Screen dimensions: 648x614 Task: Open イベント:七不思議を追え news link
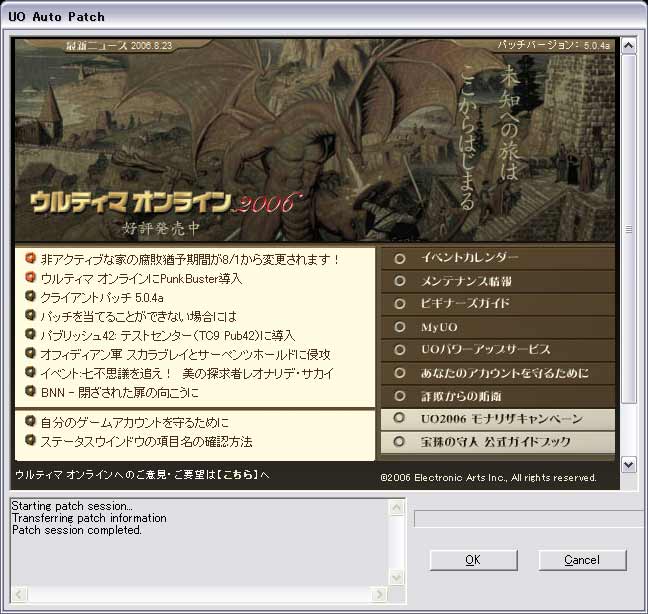point(187,374)
